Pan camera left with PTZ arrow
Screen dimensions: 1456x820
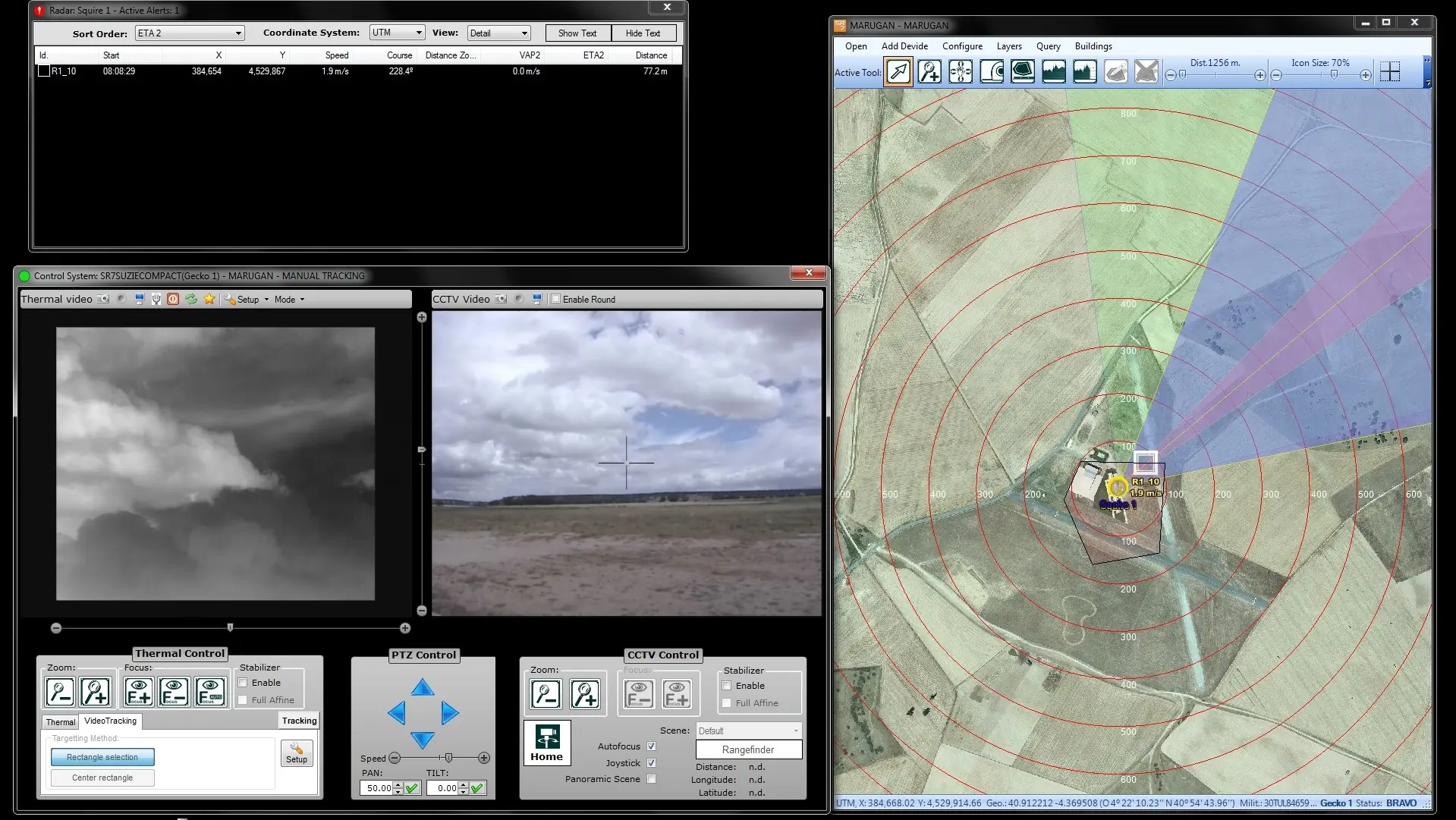coord(396,713)
